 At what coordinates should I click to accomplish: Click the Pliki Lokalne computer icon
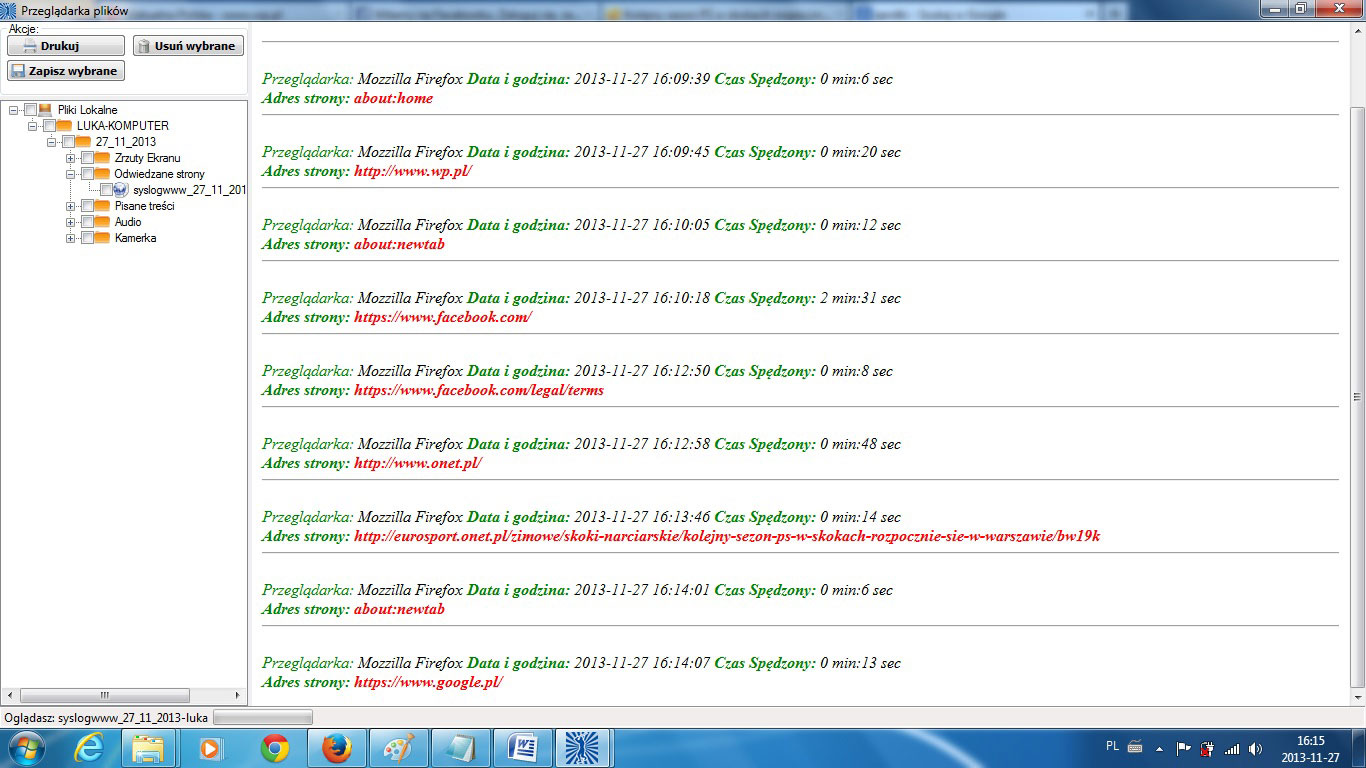(x=45, y=110)
